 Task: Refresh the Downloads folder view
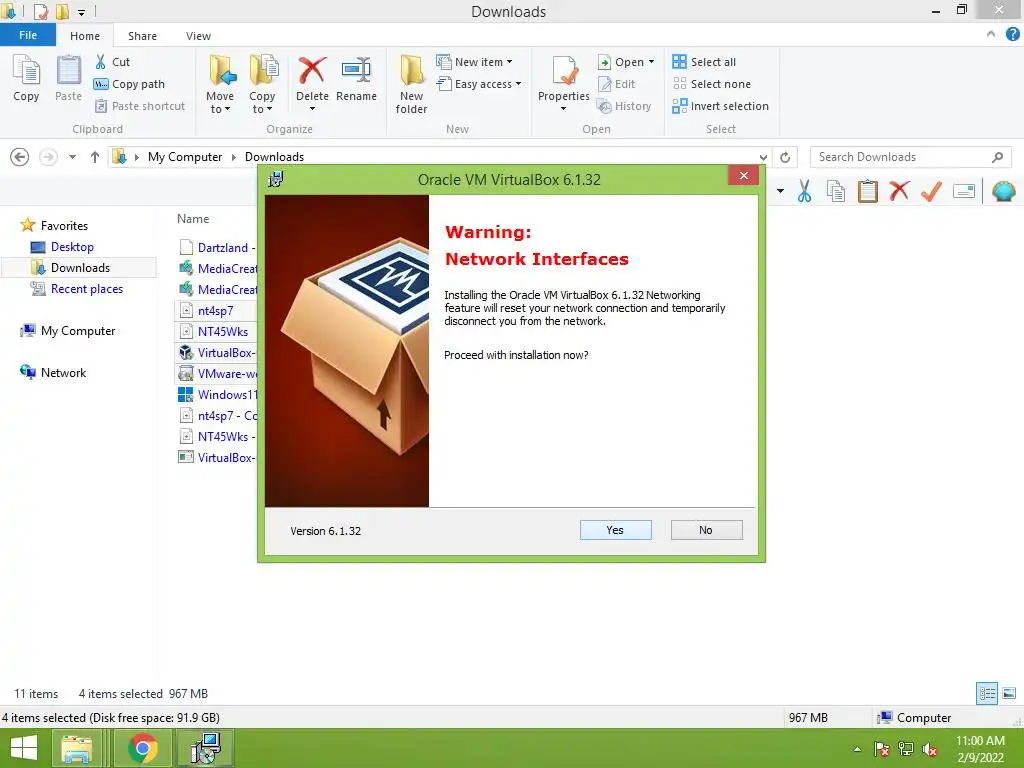[785, 157]
